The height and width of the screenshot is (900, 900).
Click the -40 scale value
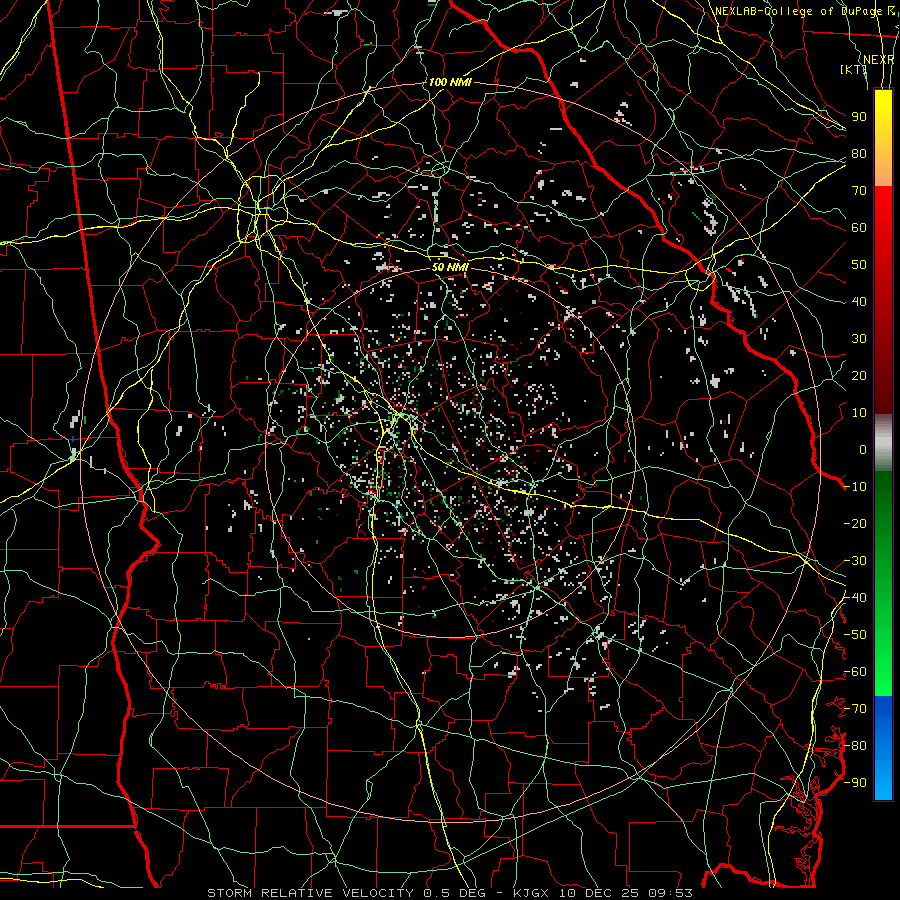(x=855, y=598)
